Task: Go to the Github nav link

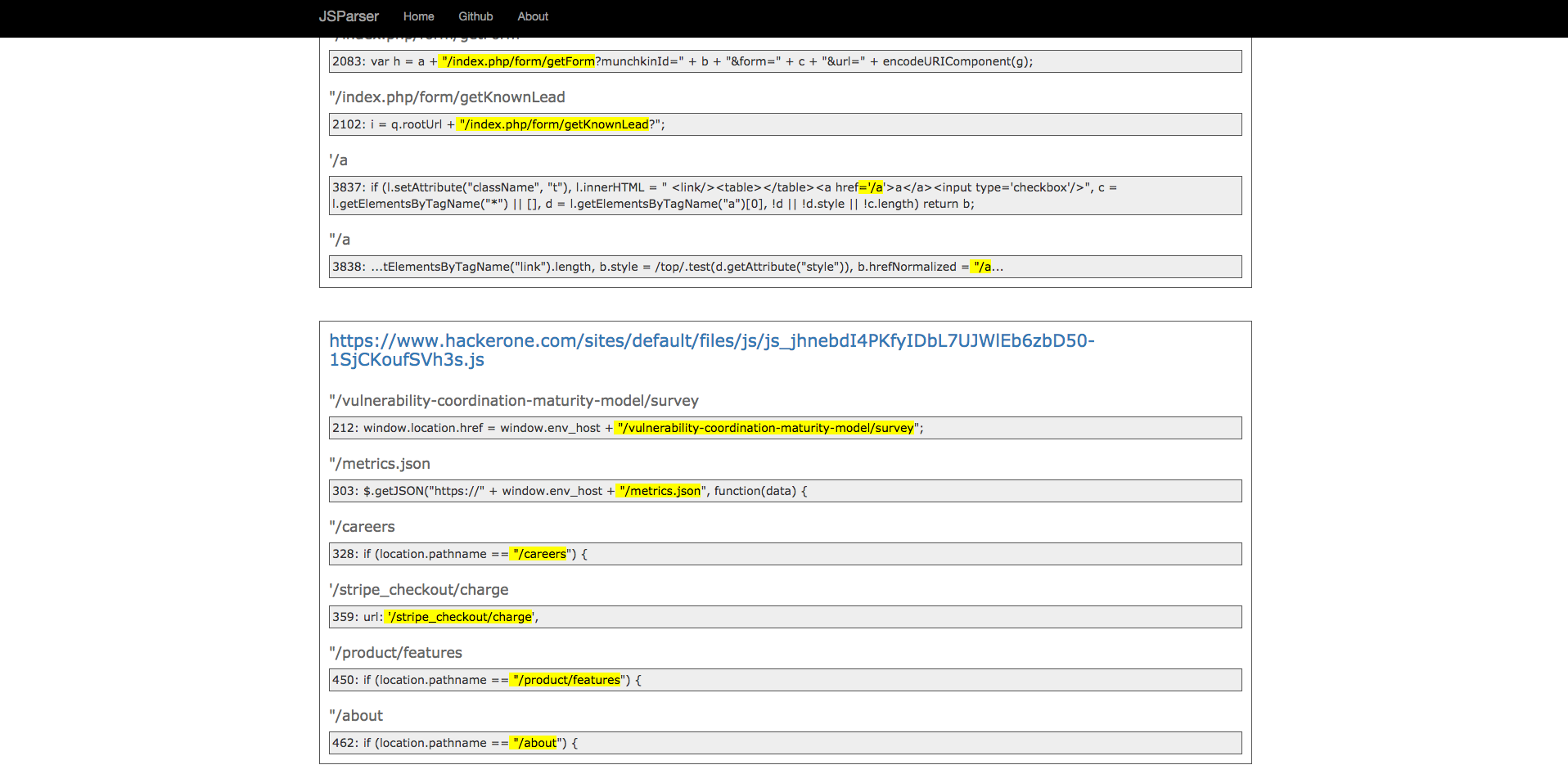Action: pos(475,16)
